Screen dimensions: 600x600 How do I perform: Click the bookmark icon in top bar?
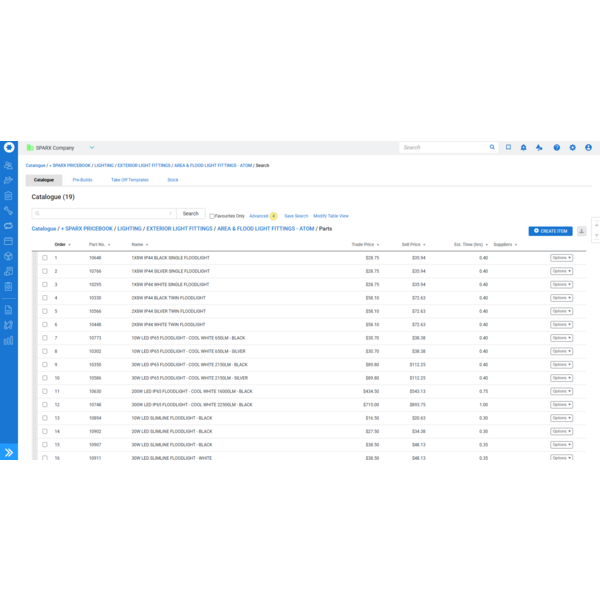tap(508, 147)
